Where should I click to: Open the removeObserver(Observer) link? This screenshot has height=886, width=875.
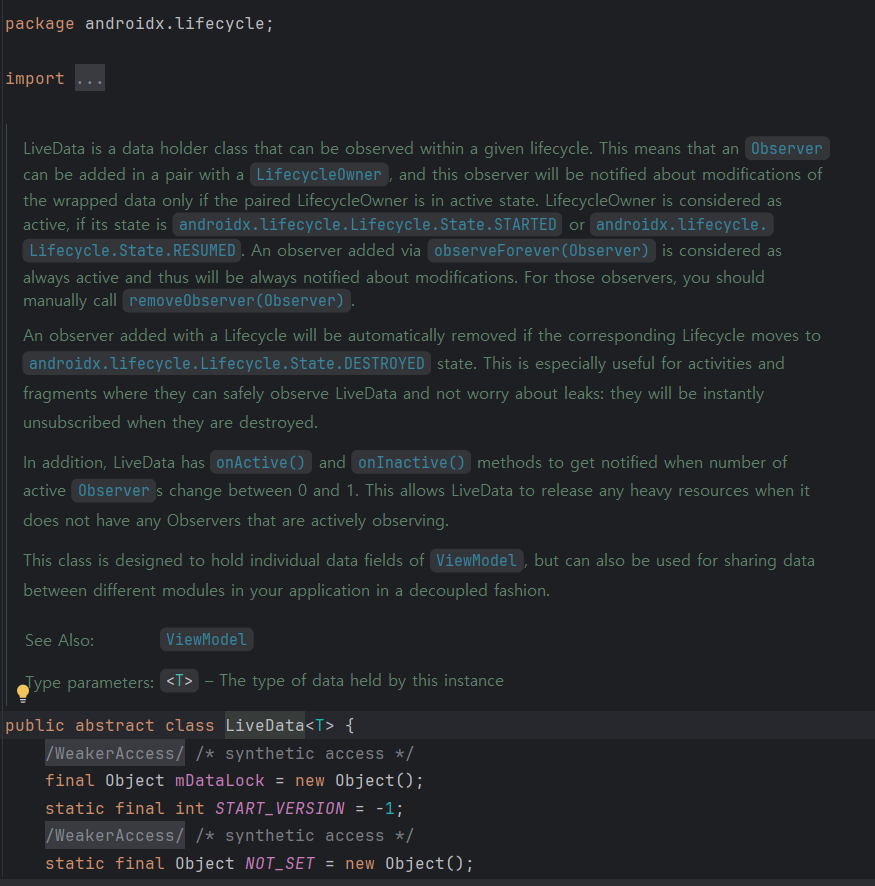(x=237, y=301)
